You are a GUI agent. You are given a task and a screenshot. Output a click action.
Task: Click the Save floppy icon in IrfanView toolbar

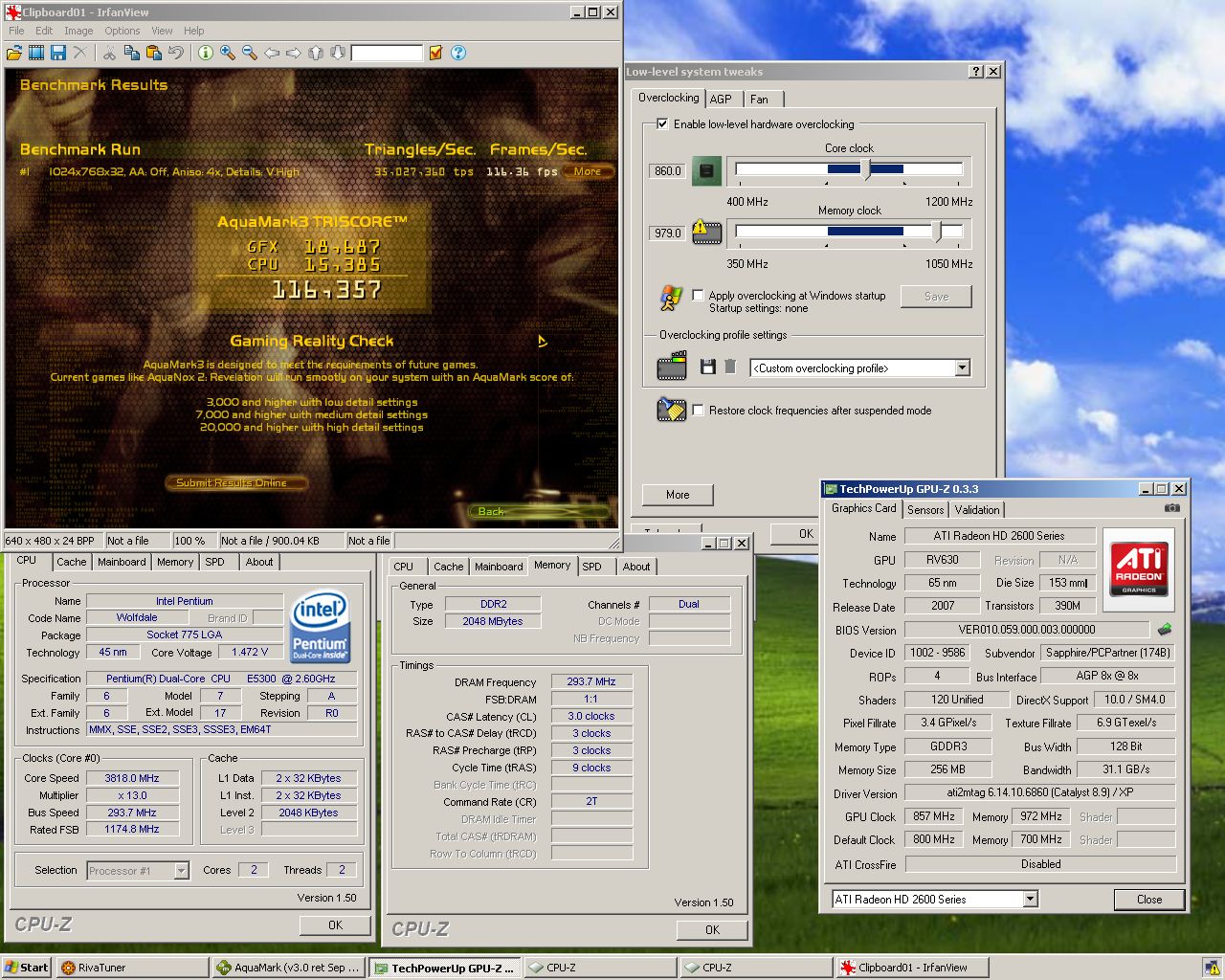click(x=57, y=53)
